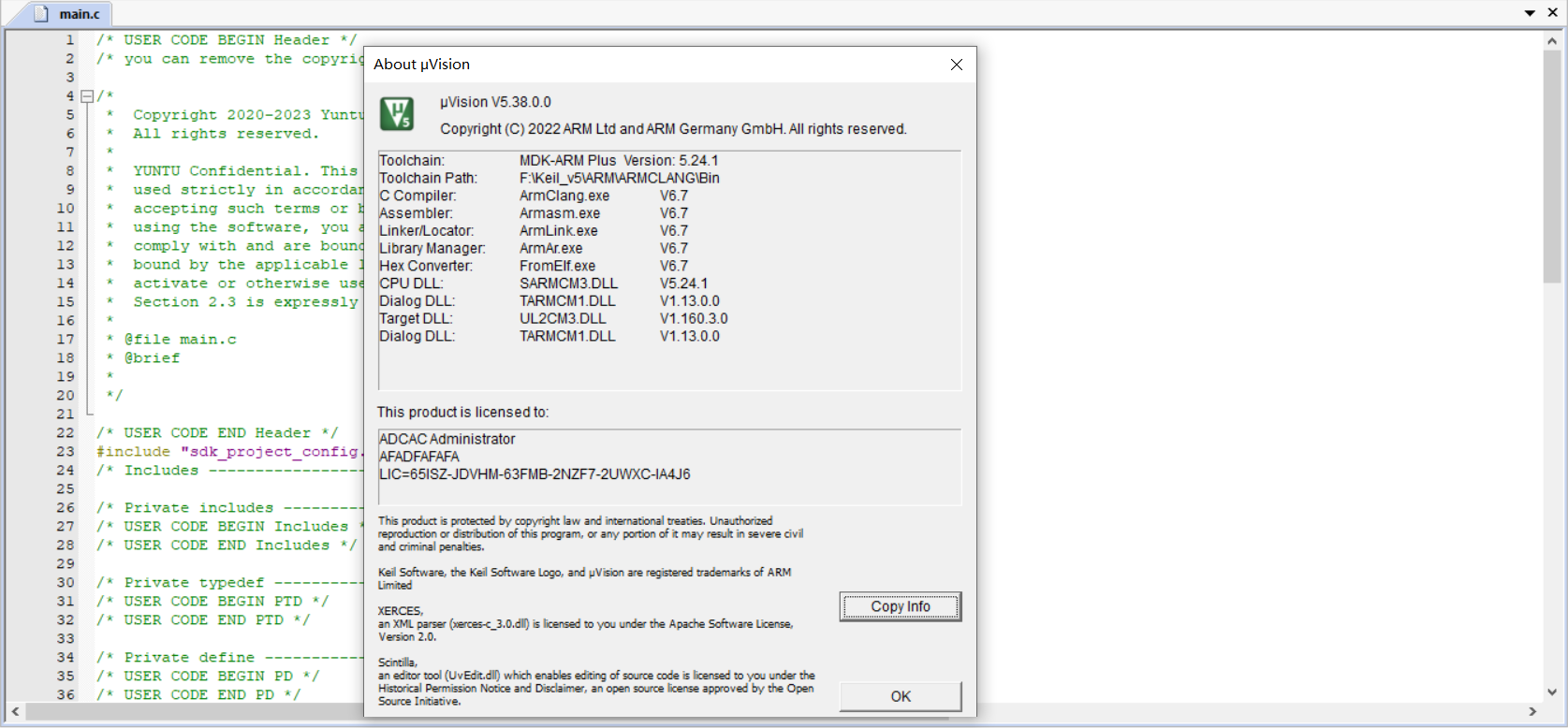Confirm the dialog with OK

coord(900,696)
